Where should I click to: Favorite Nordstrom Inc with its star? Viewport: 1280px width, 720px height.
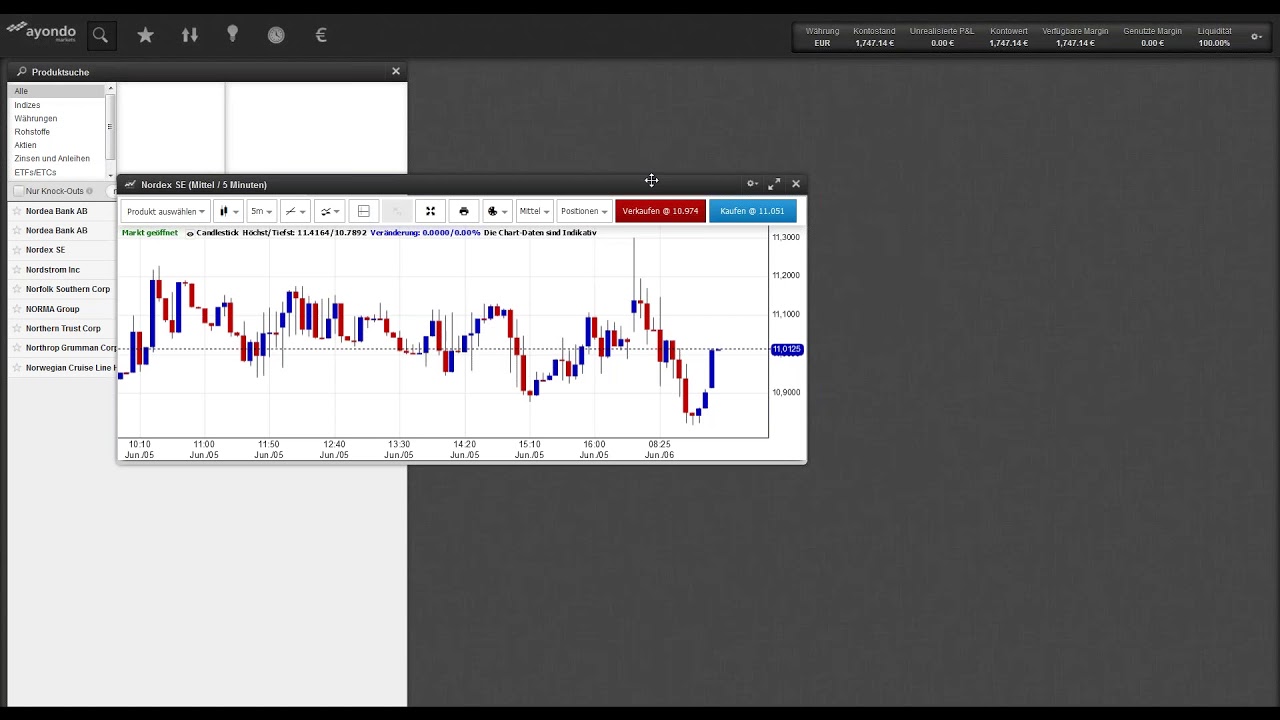[x=17, y=270]
